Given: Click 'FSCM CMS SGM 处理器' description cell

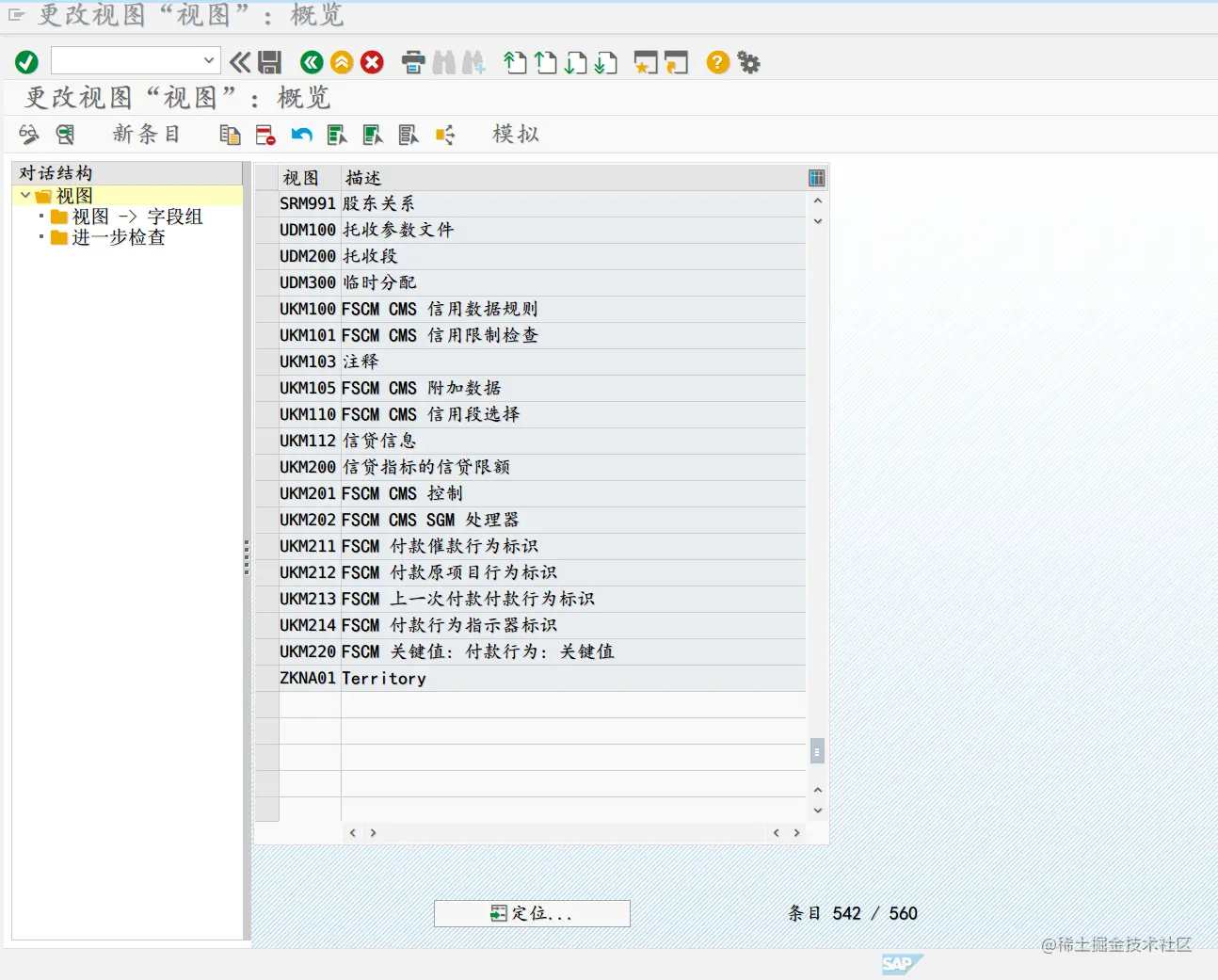Looking at the screenshot, I should point(573,520).
